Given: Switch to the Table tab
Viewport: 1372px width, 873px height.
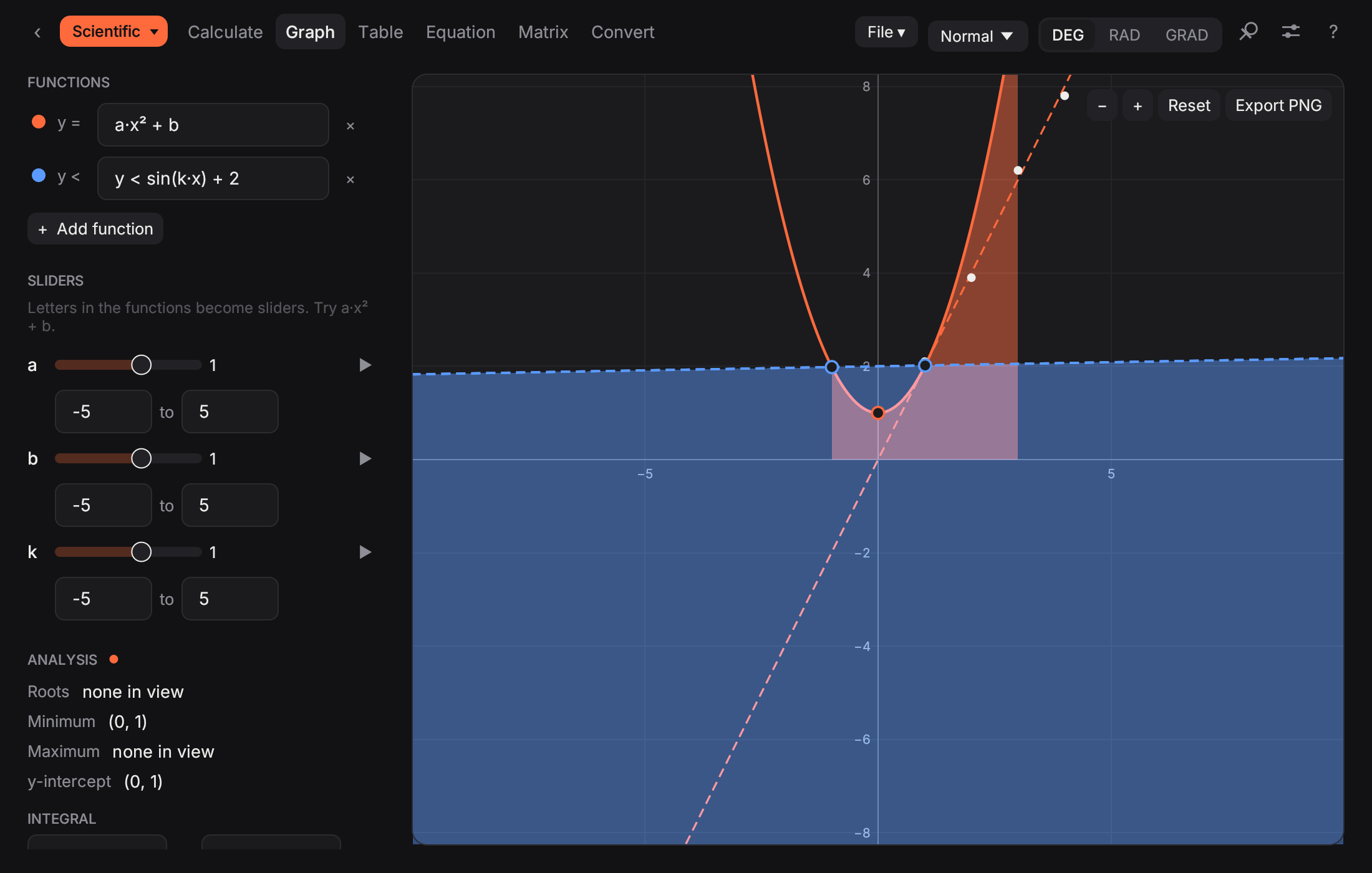Looking at the screenshot, I should [380, 32].
